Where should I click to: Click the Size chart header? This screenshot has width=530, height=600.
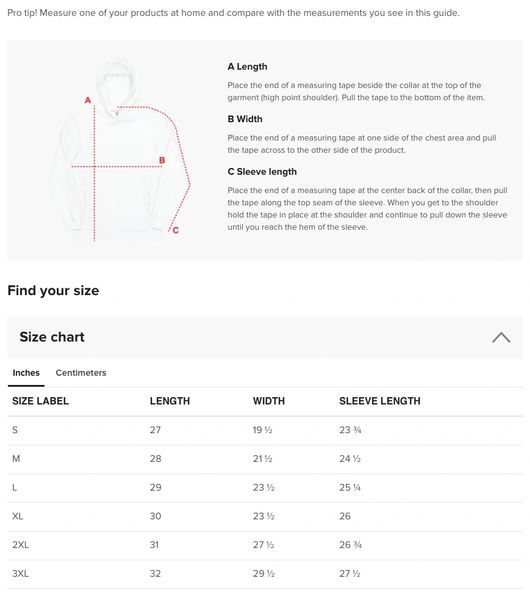[265, 337]
